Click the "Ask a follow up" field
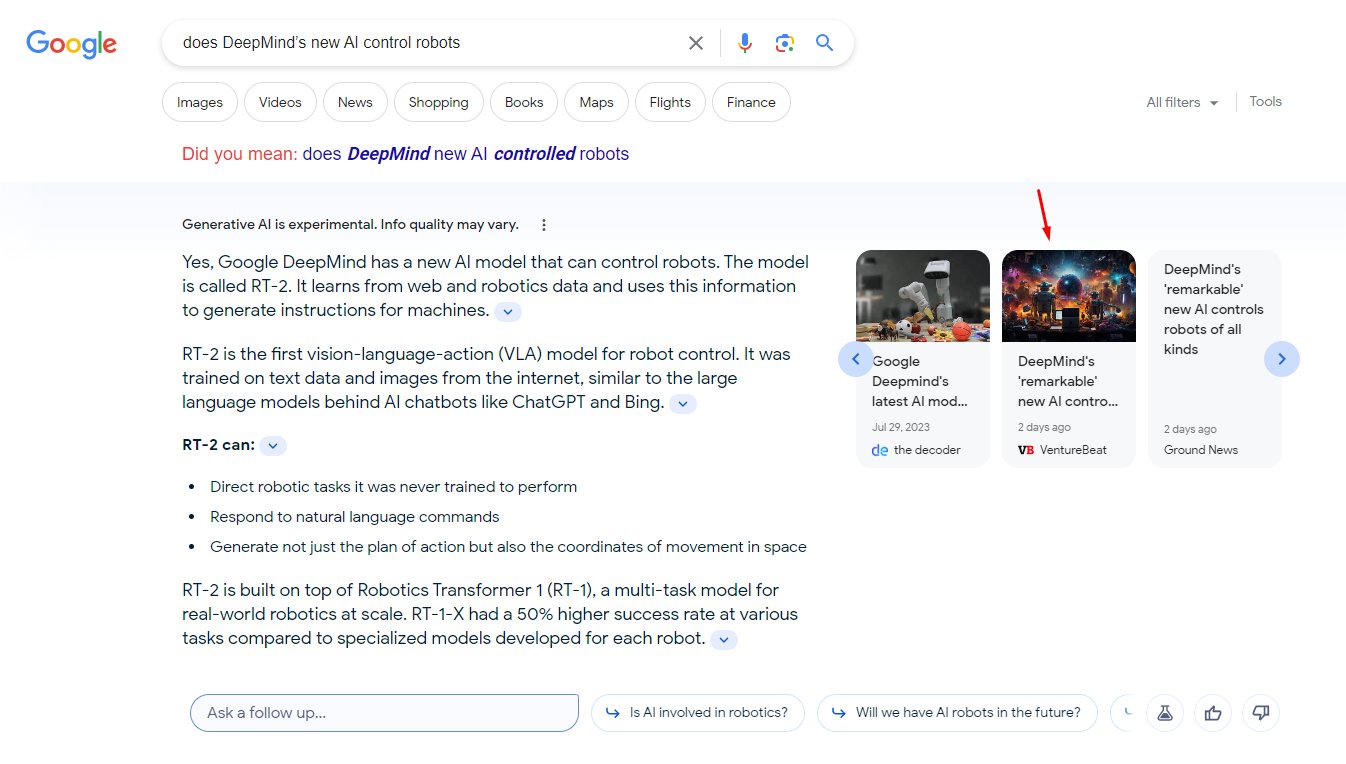Image resolution: width=1346 pixels, height=764 pixels. point(384,713)
